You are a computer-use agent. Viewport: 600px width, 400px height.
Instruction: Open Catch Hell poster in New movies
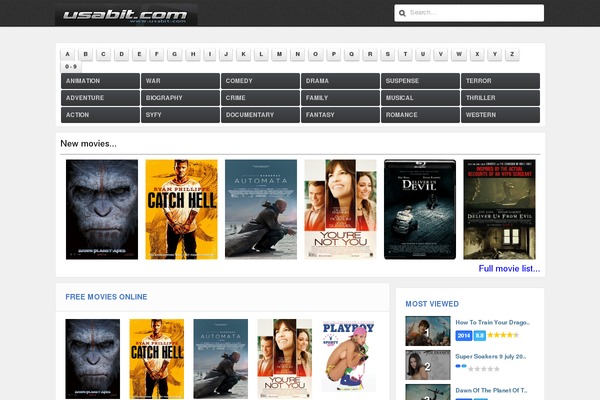click(181, 209)
